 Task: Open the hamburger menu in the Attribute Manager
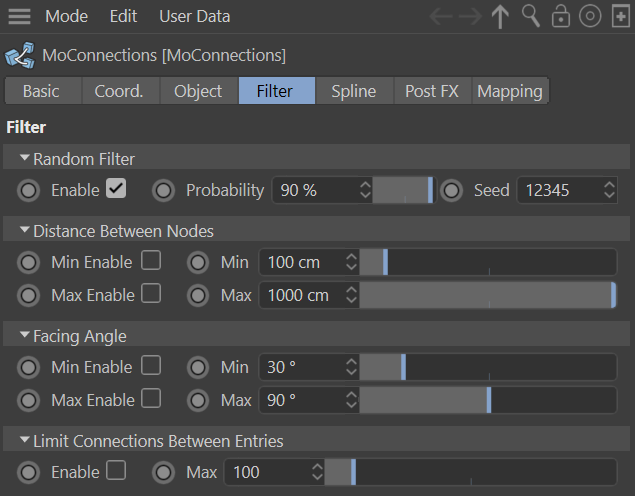coord(19,17)
